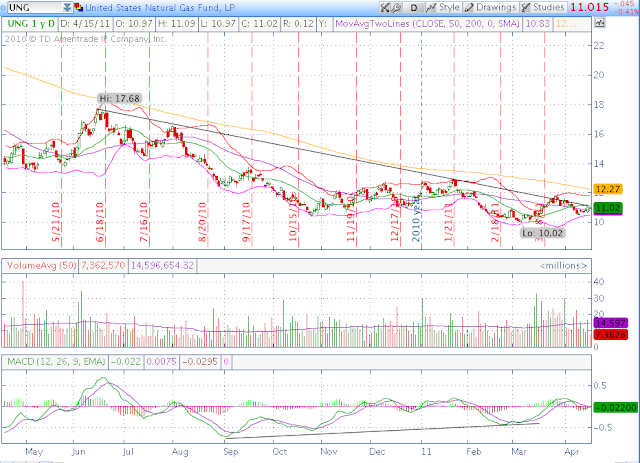Click the MACD average value 0.0075

(x=162, y=362)
